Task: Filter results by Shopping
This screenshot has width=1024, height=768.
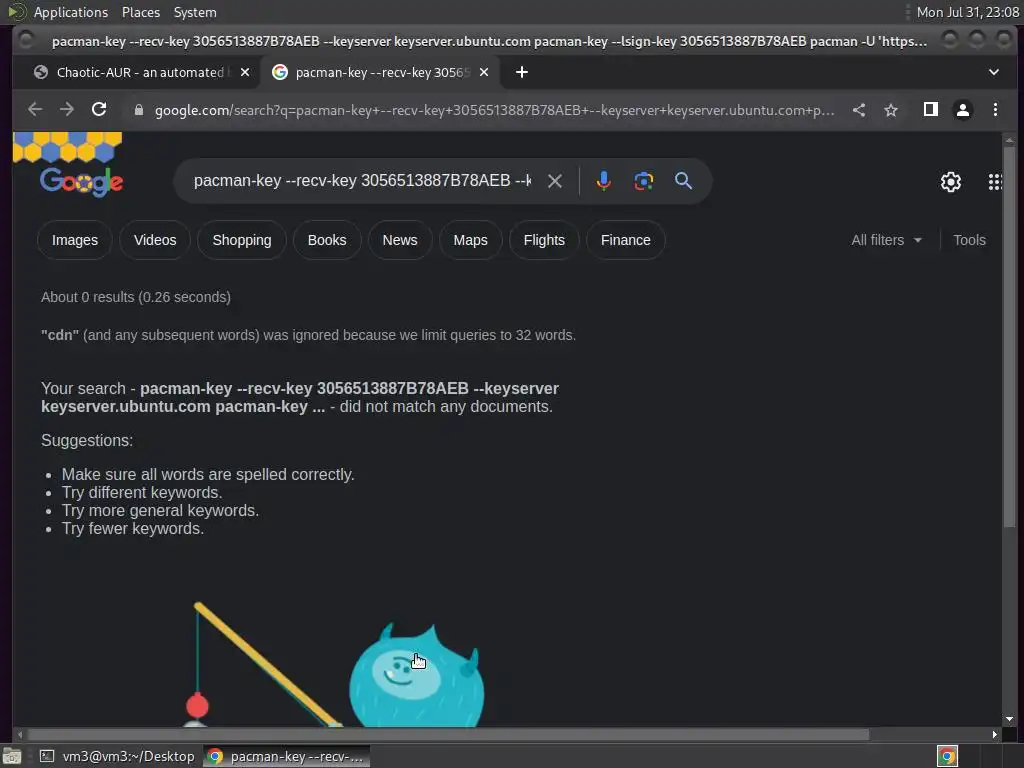Action: (x=242, y=240)
